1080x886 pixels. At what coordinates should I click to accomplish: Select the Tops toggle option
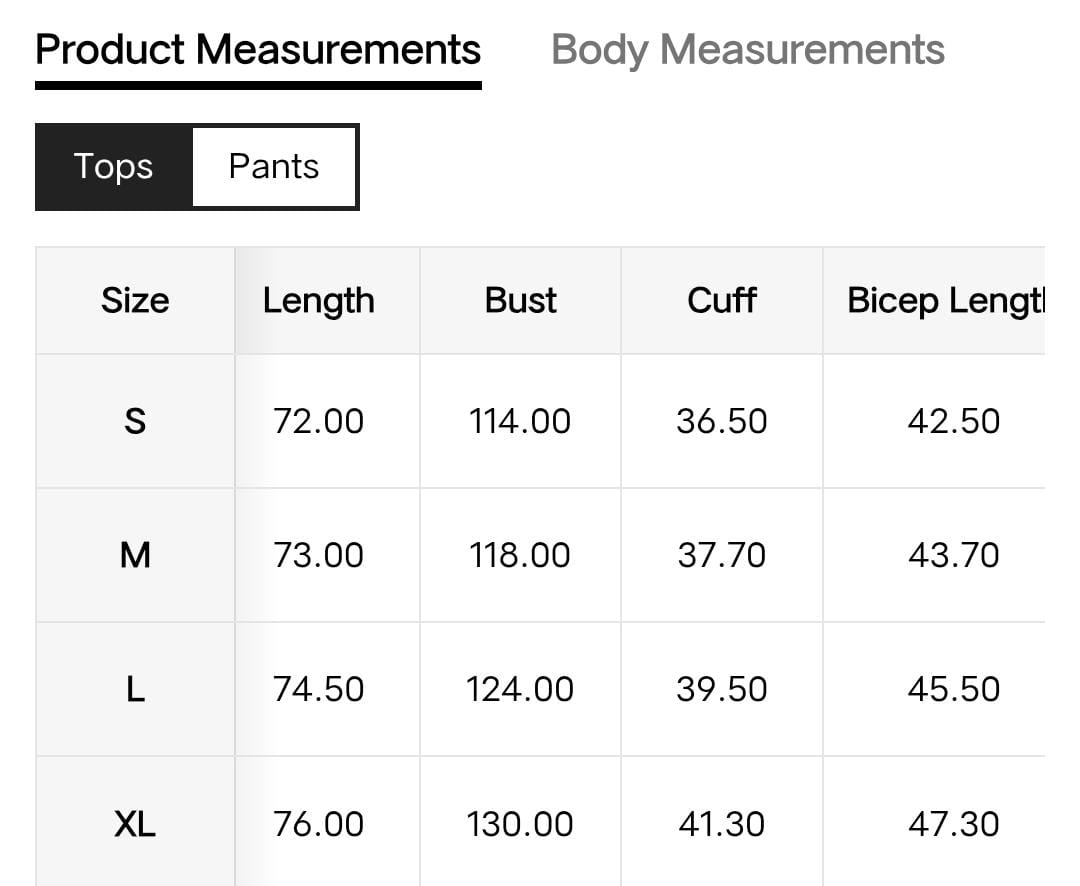click(113, 166)
